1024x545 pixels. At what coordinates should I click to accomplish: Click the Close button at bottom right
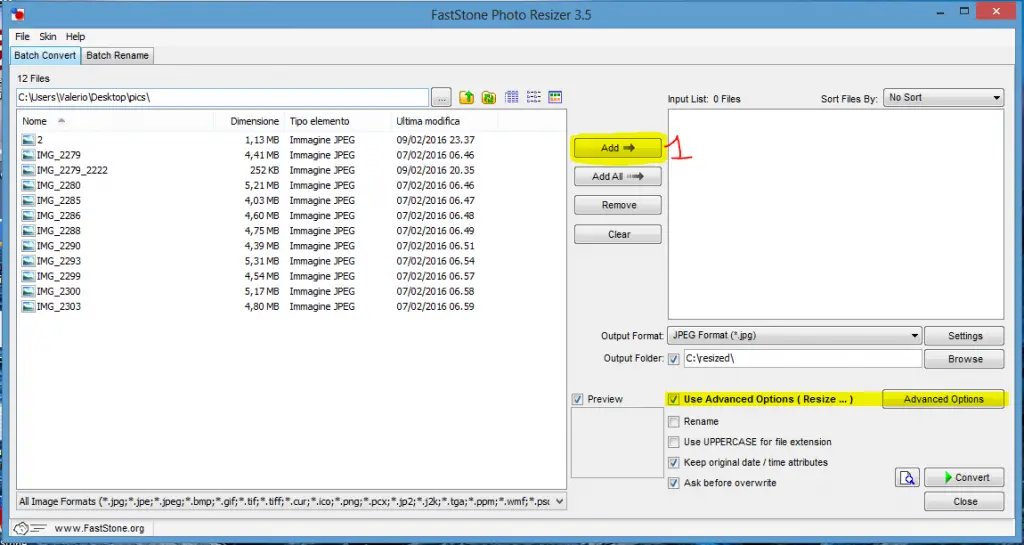pos(965,502)
